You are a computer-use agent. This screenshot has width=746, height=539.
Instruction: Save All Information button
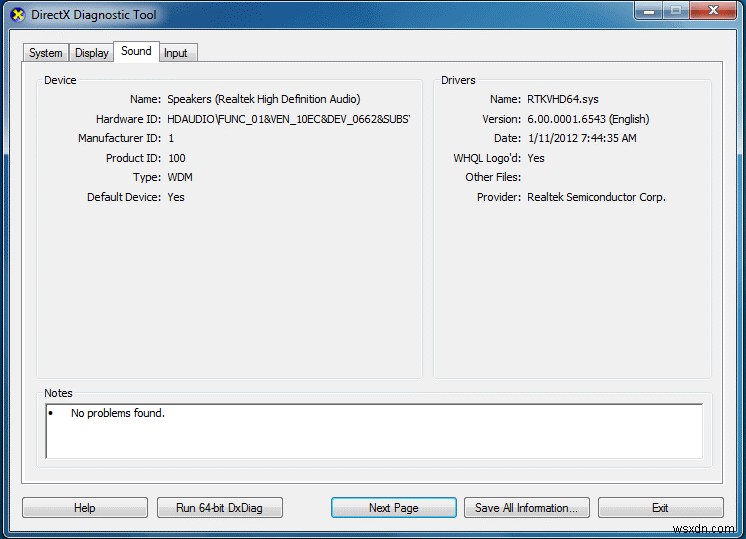pos(527,508)
